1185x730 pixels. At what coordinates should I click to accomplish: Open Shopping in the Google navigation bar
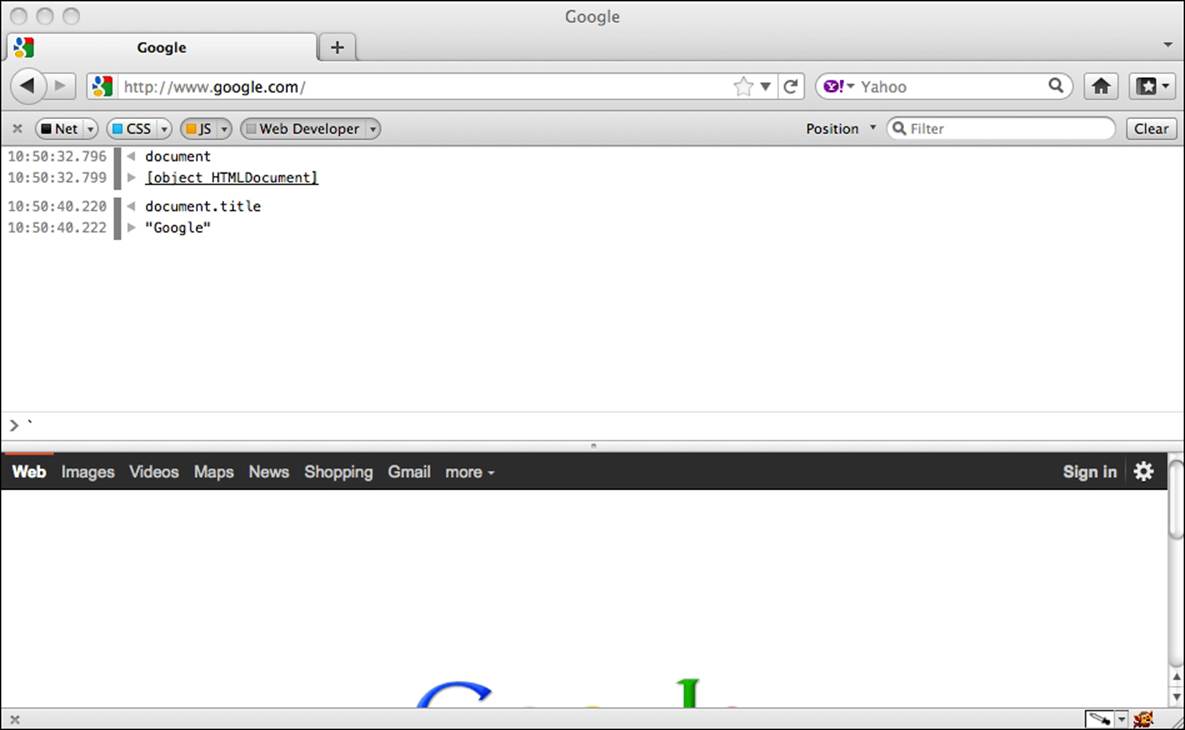[x=339, y=472]
